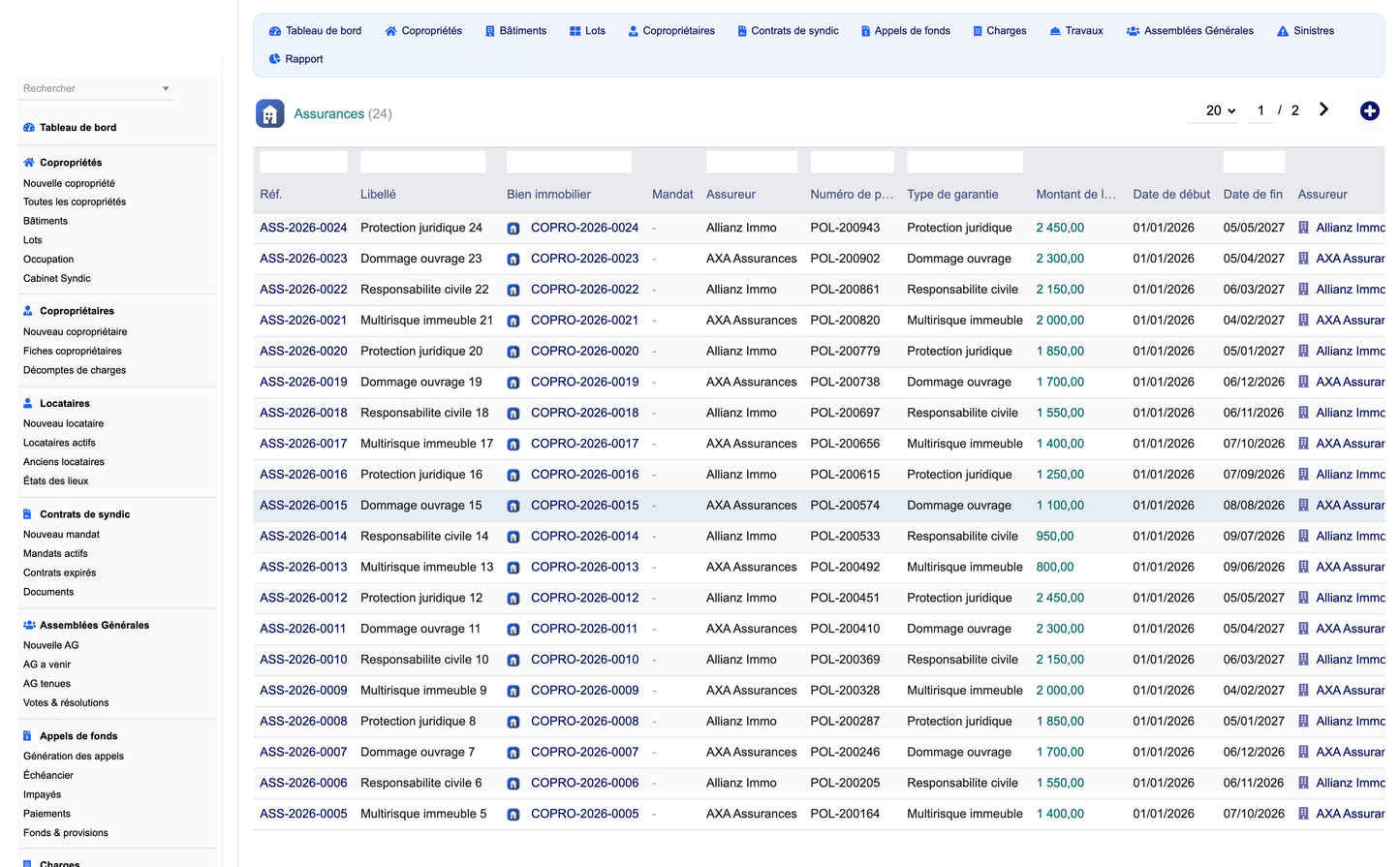Click insurer building icon in ASS-2026-0011 row

pyautogui.click(x=1304, y=629)
